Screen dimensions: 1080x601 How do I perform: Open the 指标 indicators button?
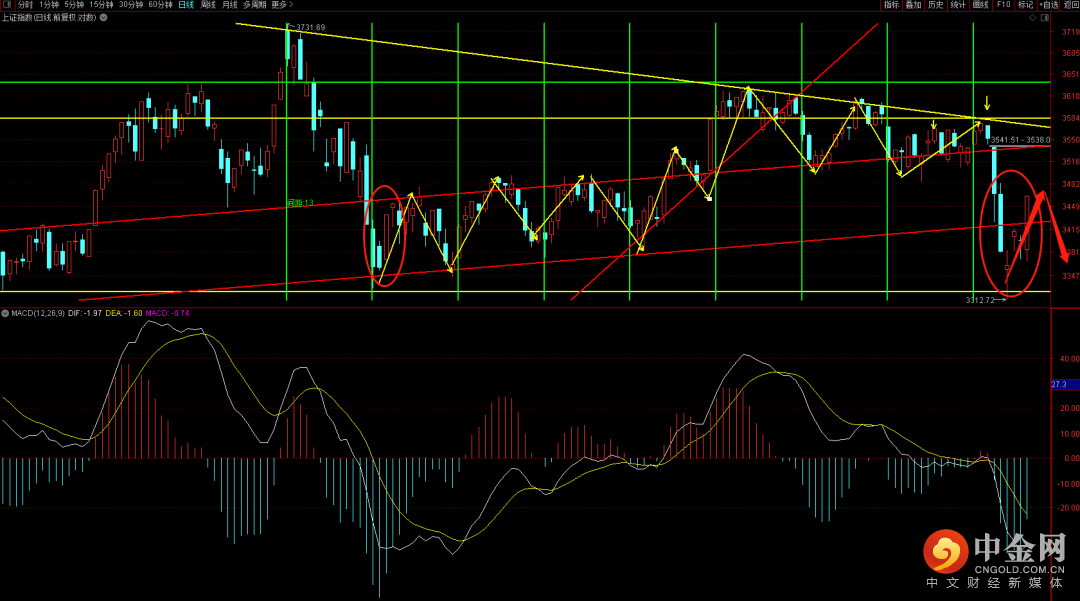click(x=891, y=5)
